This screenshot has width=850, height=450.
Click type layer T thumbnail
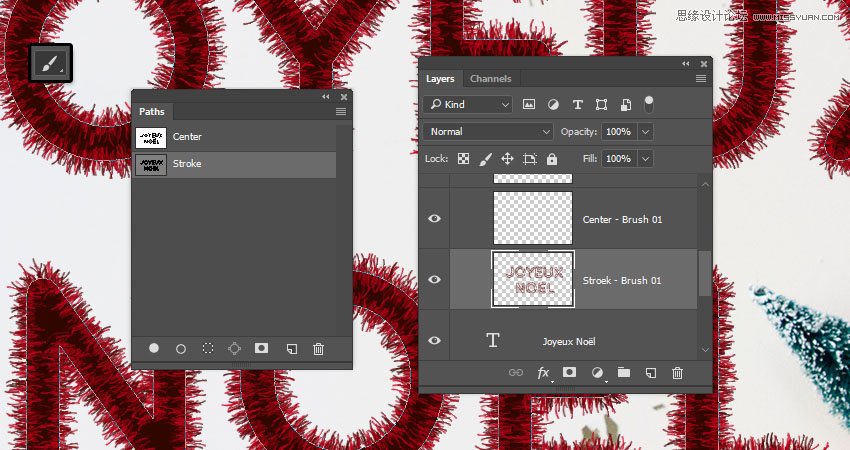pyautogui.click(x=492, y=340)
